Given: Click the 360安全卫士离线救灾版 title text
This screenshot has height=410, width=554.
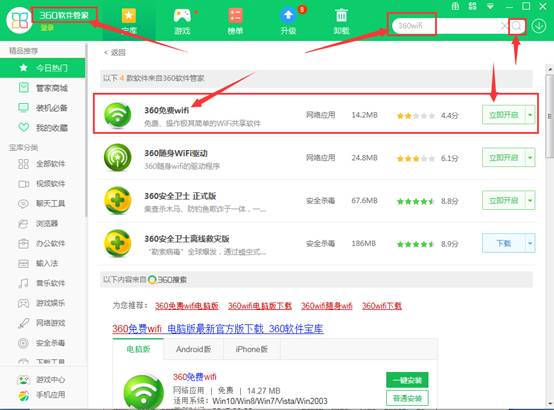Looking at the screenshot, I should [x=187, y=239].
